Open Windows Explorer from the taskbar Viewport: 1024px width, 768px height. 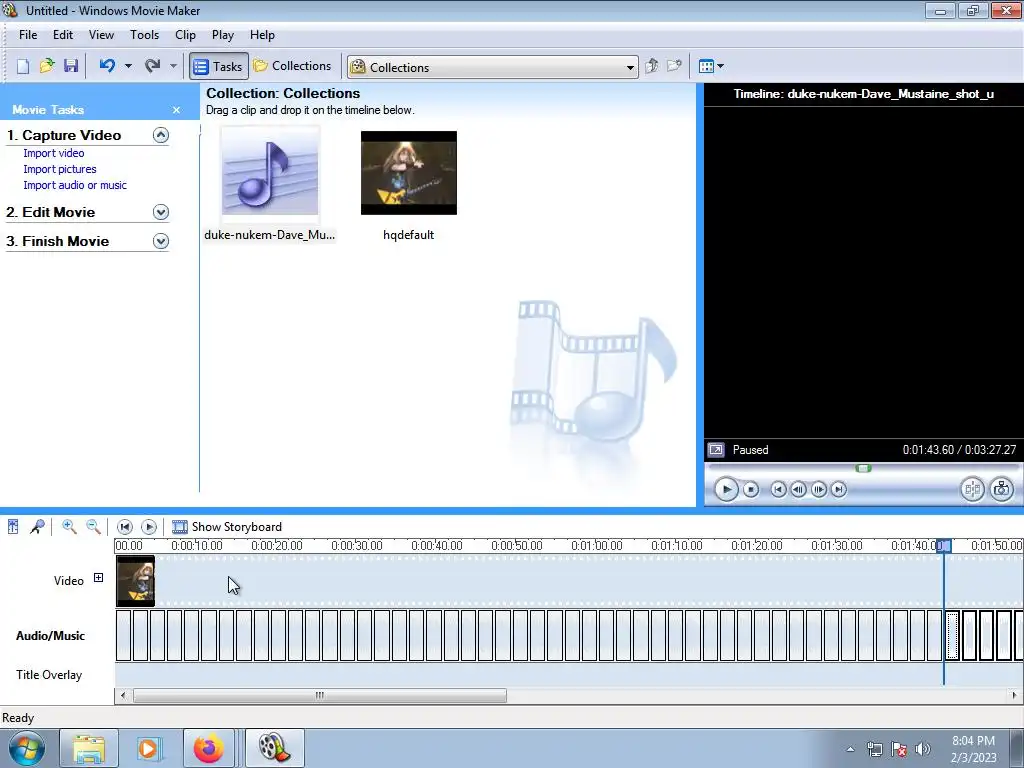pyautogui.click(x=89, y=748)
